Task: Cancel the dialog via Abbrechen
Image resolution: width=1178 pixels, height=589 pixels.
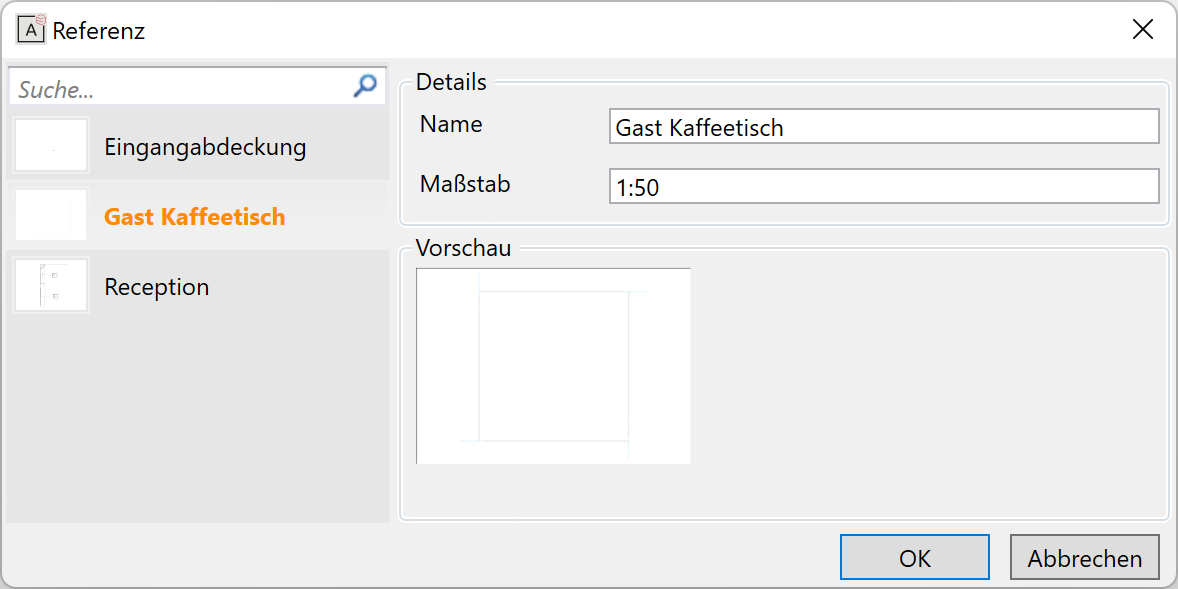Action: click(1084, 556)
